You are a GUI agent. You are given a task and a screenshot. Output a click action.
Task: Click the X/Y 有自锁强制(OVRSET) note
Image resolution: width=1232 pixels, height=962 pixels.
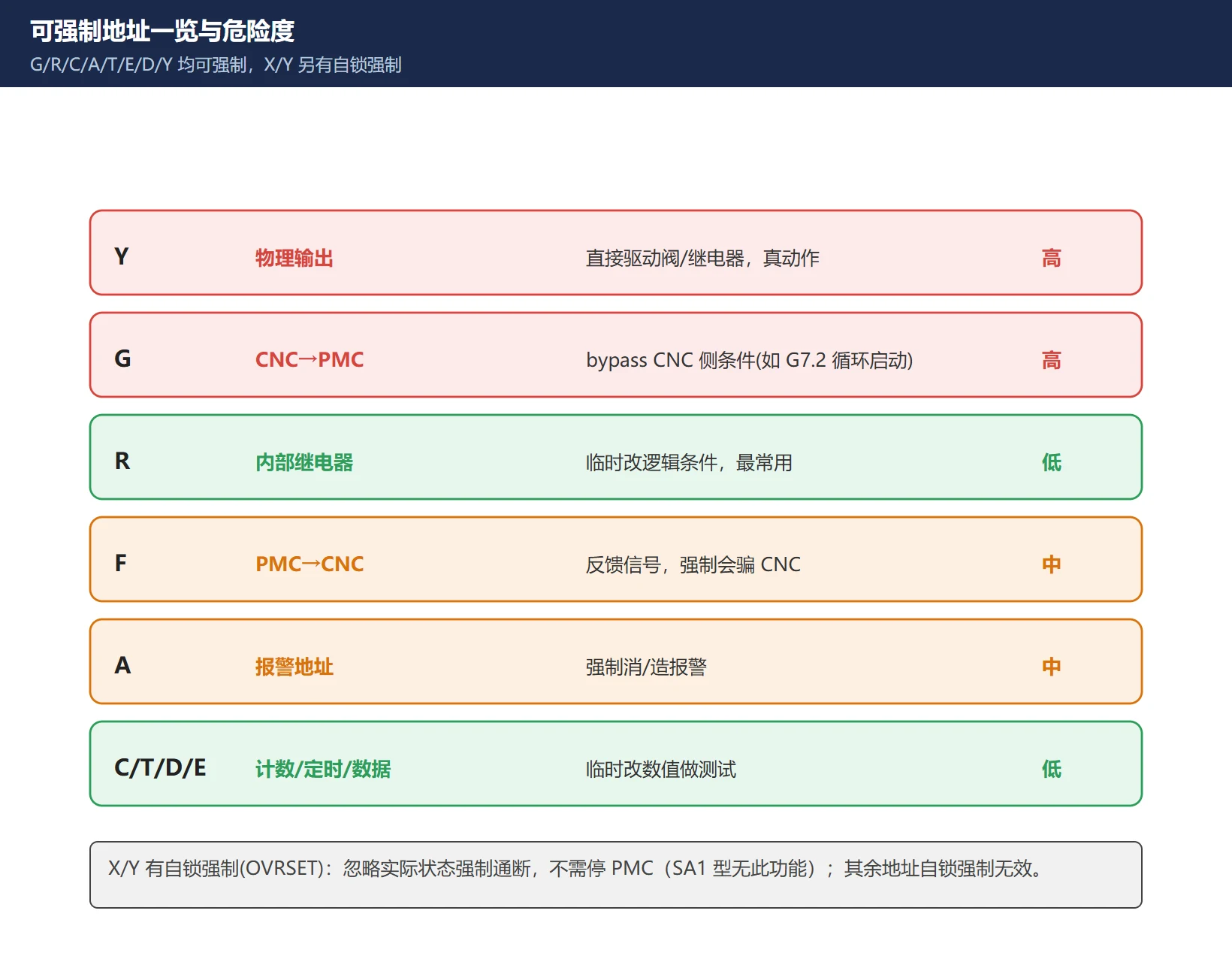(x=616, y=875)
